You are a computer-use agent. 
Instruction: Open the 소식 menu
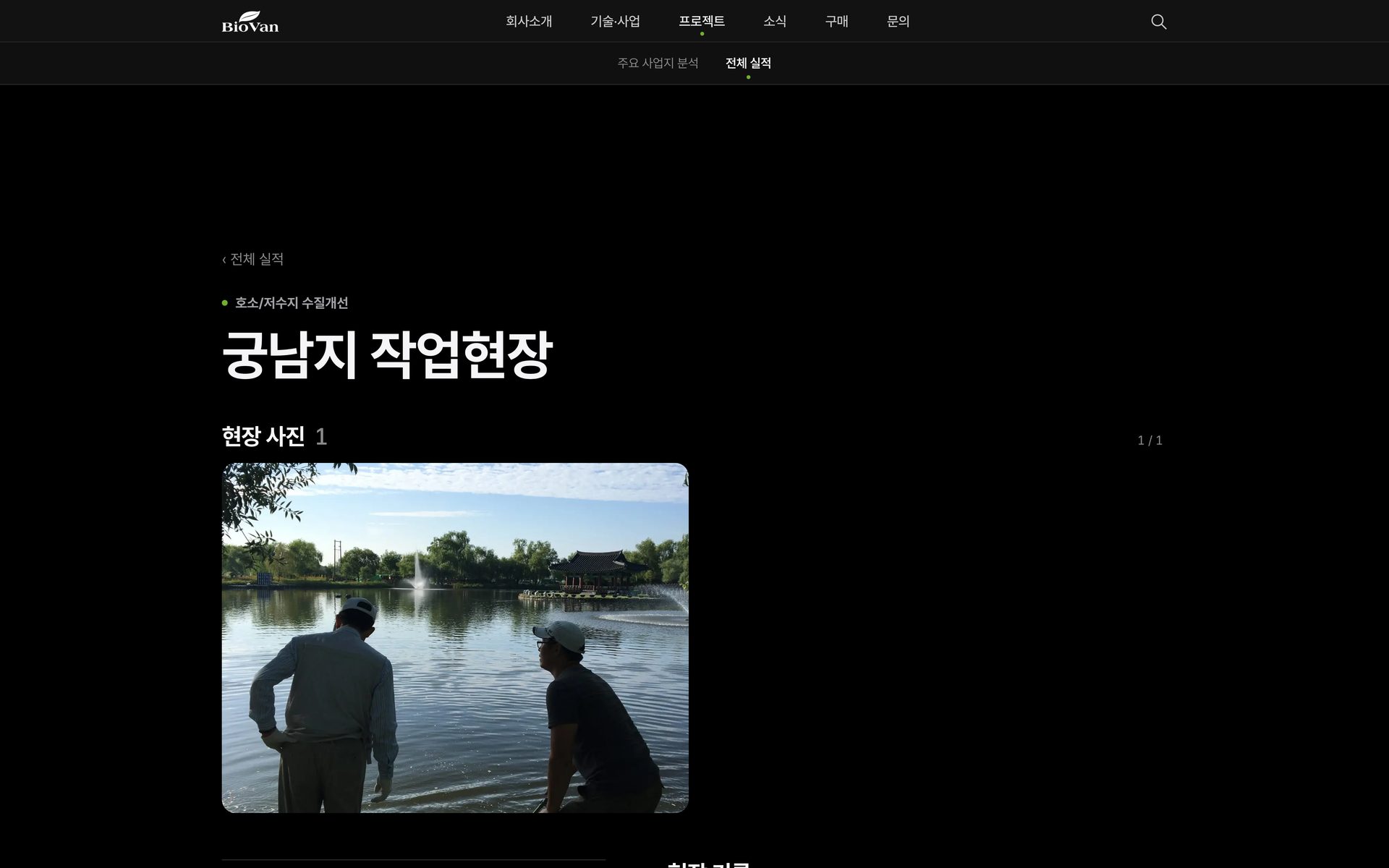775,22
